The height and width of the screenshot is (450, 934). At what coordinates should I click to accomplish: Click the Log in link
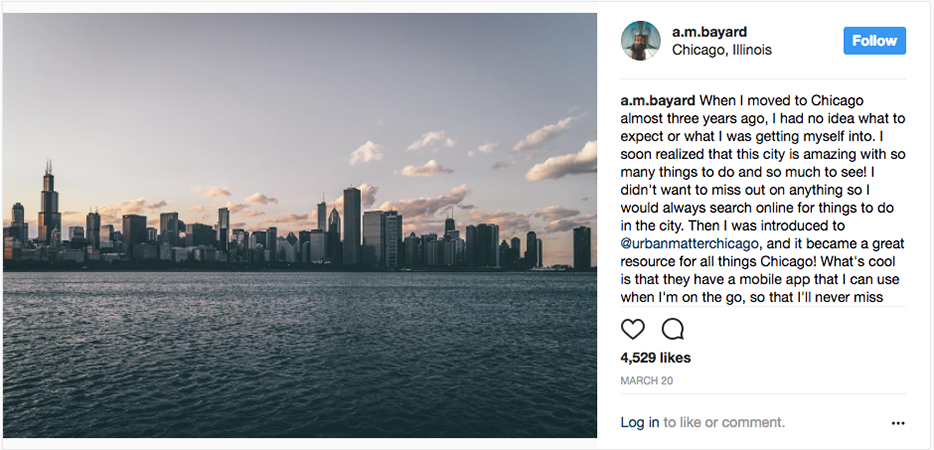click(639, 423)
